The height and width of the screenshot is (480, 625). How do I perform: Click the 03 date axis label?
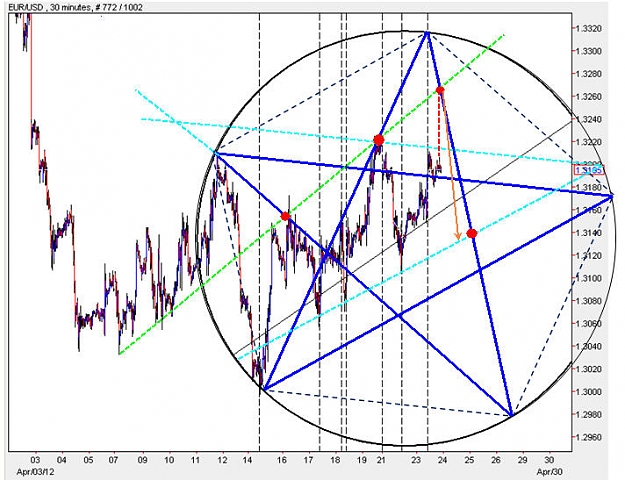click(35, 460)
